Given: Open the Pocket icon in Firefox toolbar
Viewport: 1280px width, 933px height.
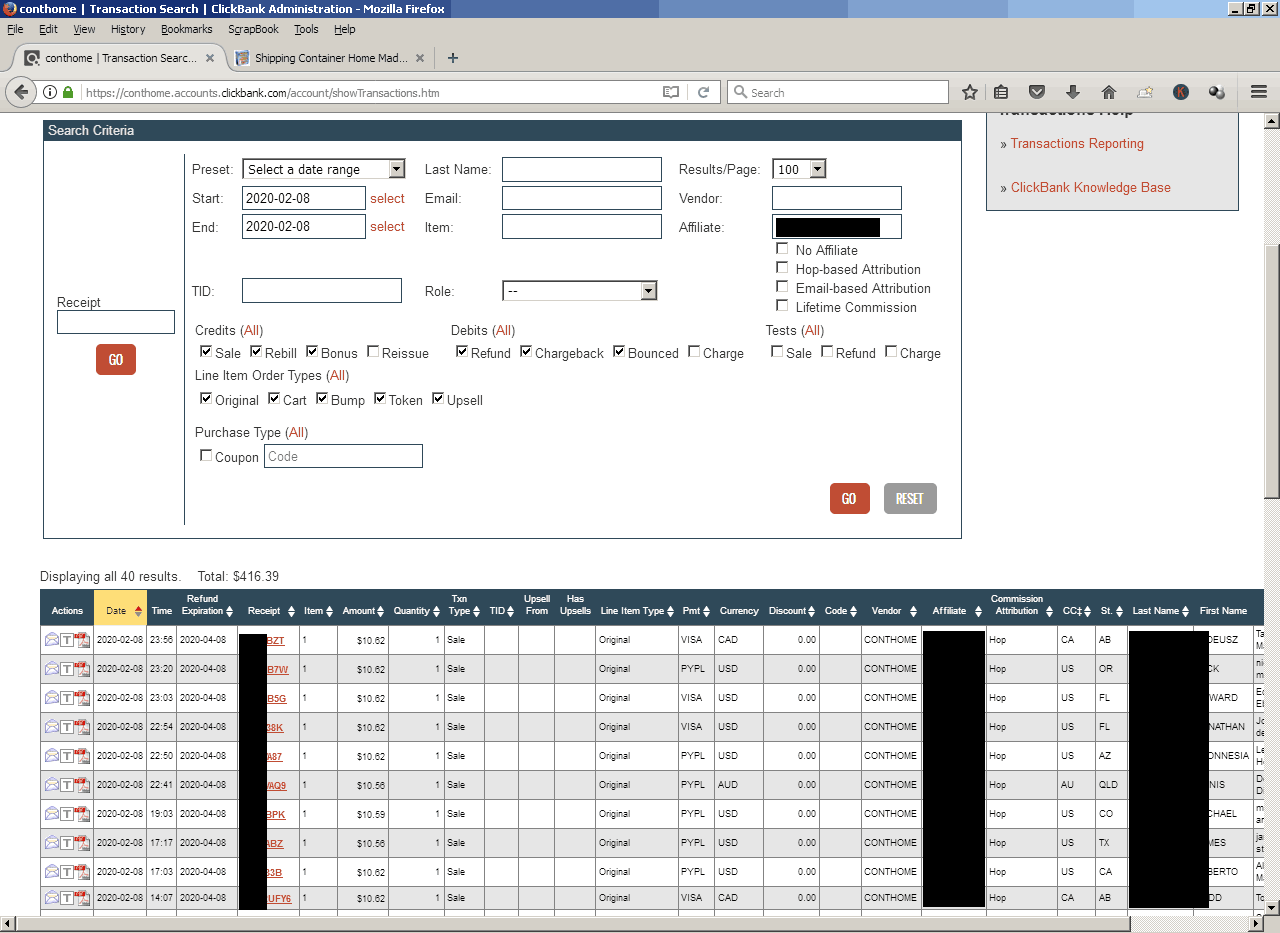Looking at the screenshot, I should (1037, 92).
